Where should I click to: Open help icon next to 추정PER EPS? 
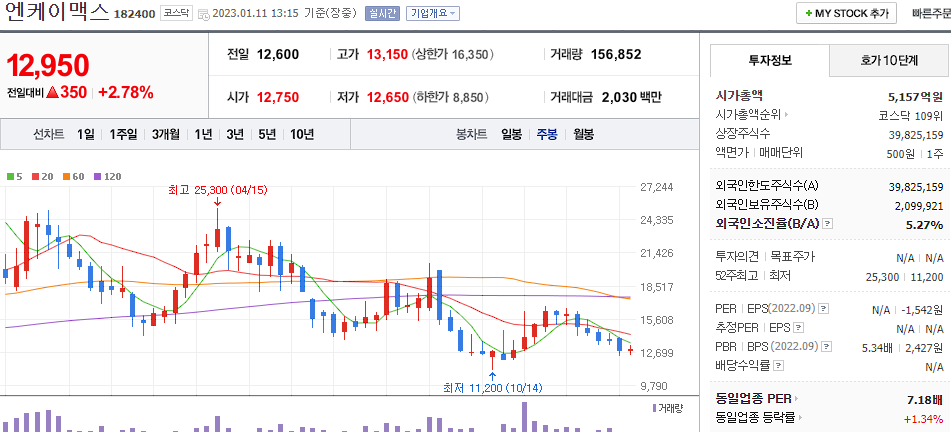click(x=799, y=328)
